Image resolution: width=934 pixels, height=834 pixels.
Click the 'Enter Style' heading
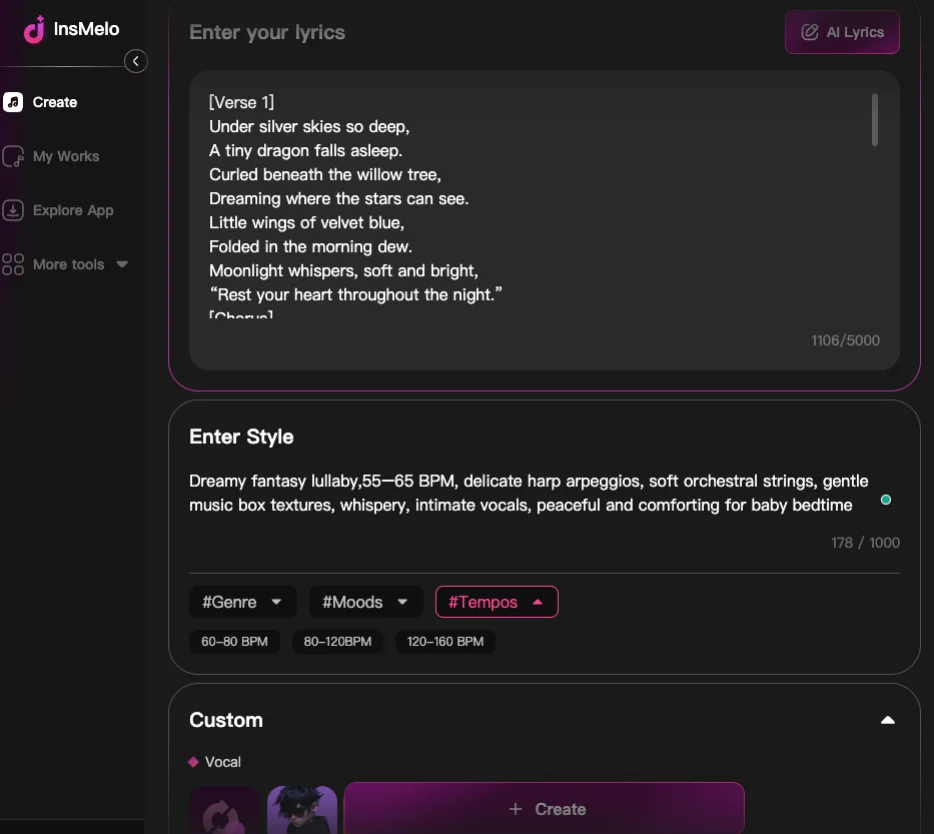[241, 437]
